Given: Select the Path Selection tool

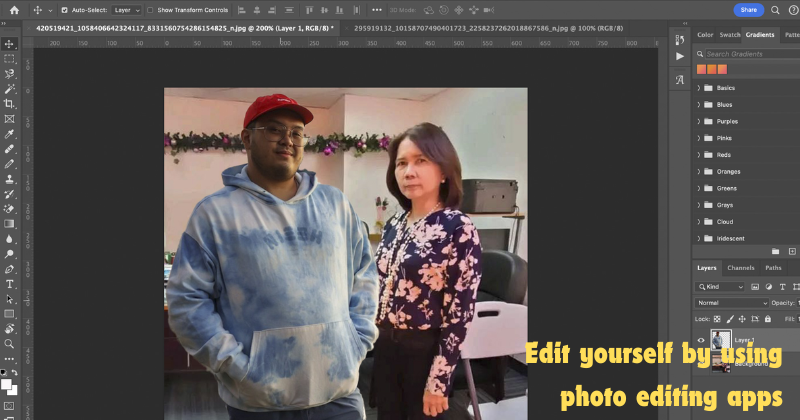Looking at the screenshot, I should [9, 299].
